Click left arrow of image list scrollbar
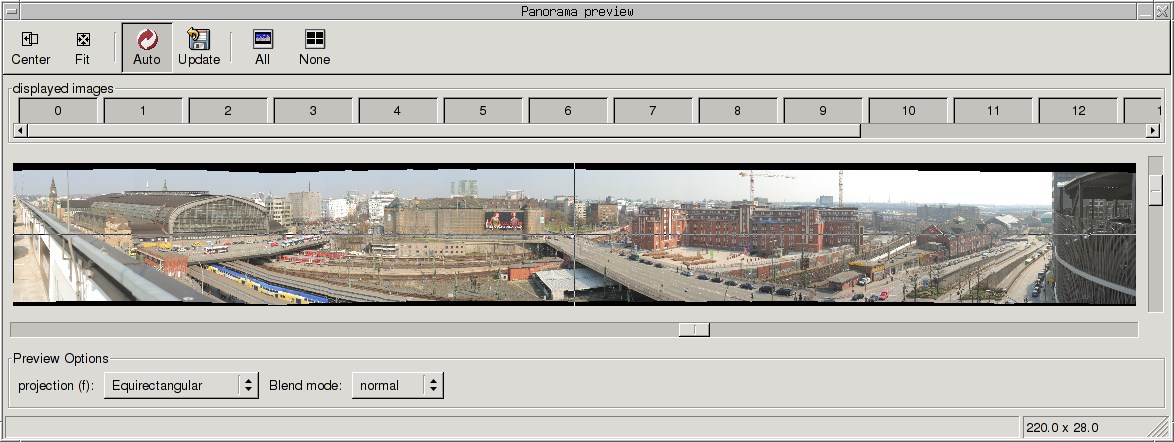 pos(20,130)
